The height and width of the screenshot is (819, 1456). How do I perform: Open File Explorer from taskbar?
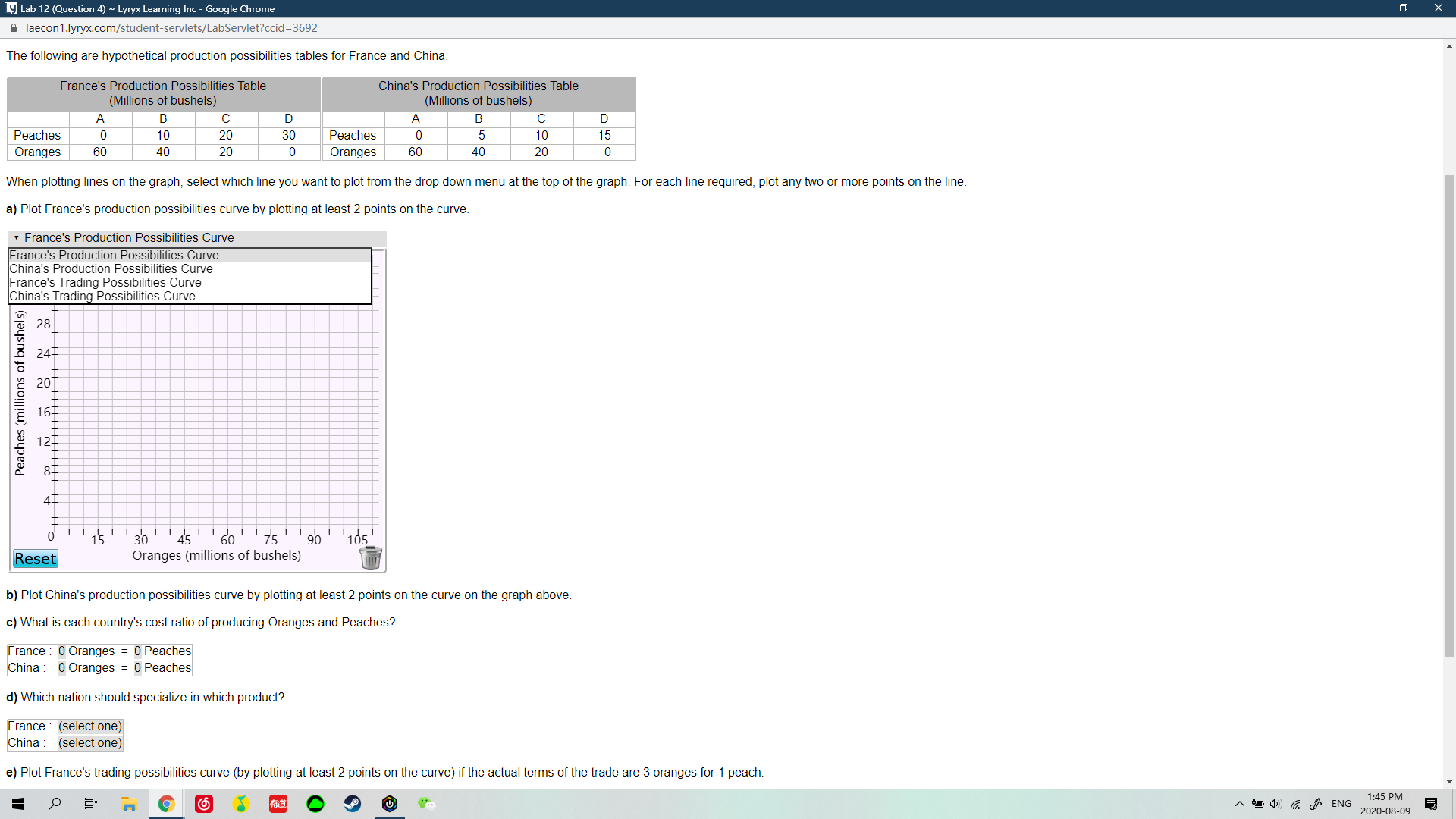[129, 804]
